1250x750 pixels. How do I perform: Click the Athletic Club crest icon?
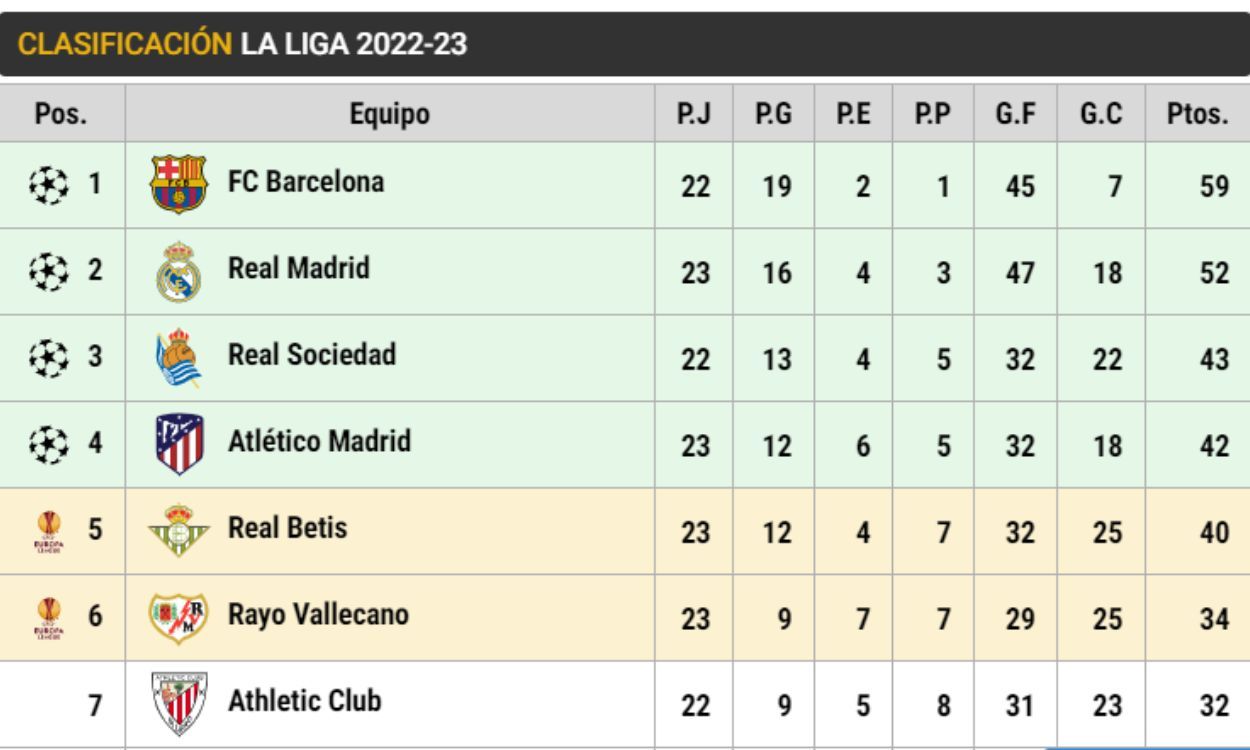point(178,703)
